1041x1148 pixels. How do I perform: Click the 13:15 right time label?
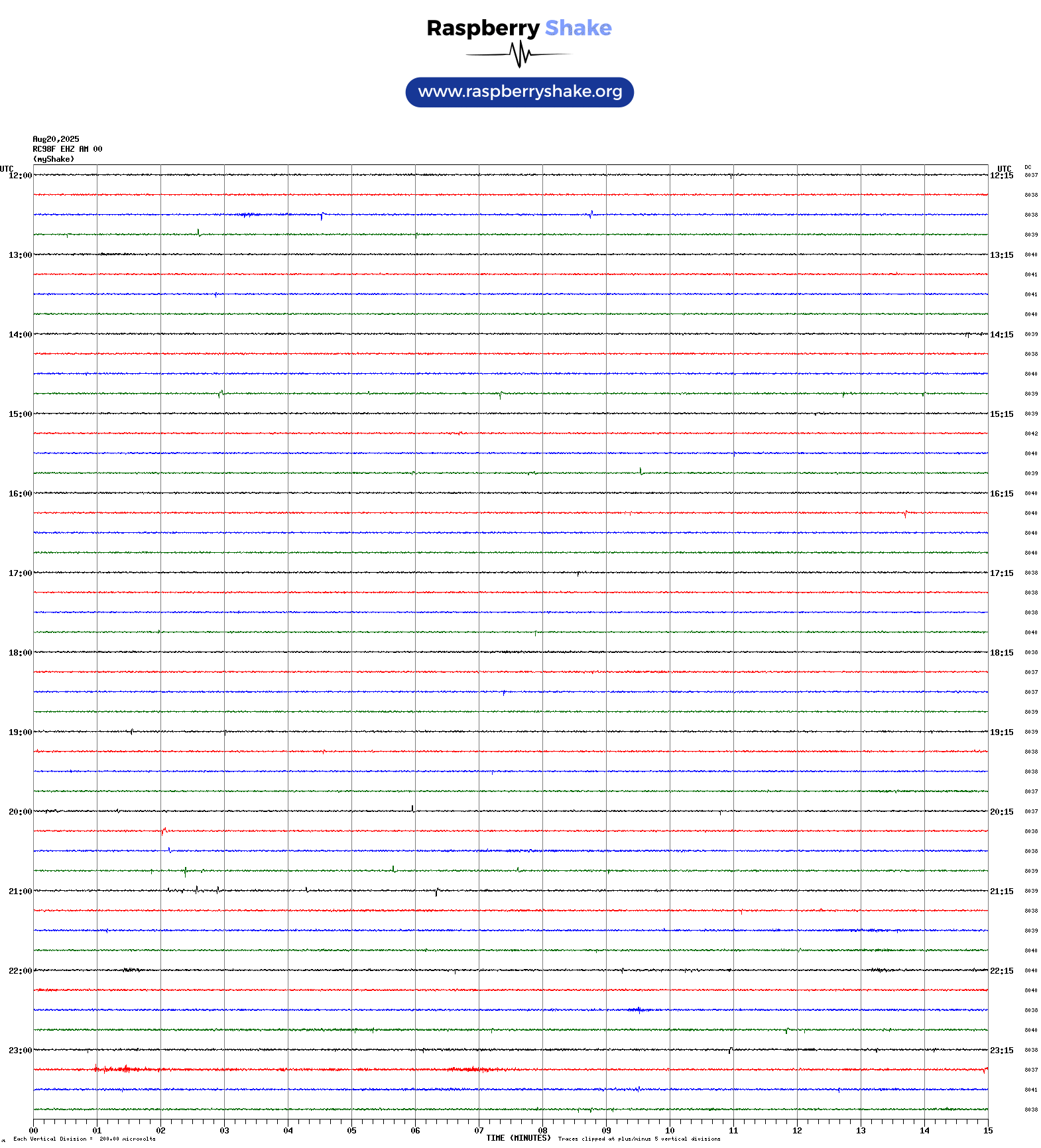coord(1002,255)
